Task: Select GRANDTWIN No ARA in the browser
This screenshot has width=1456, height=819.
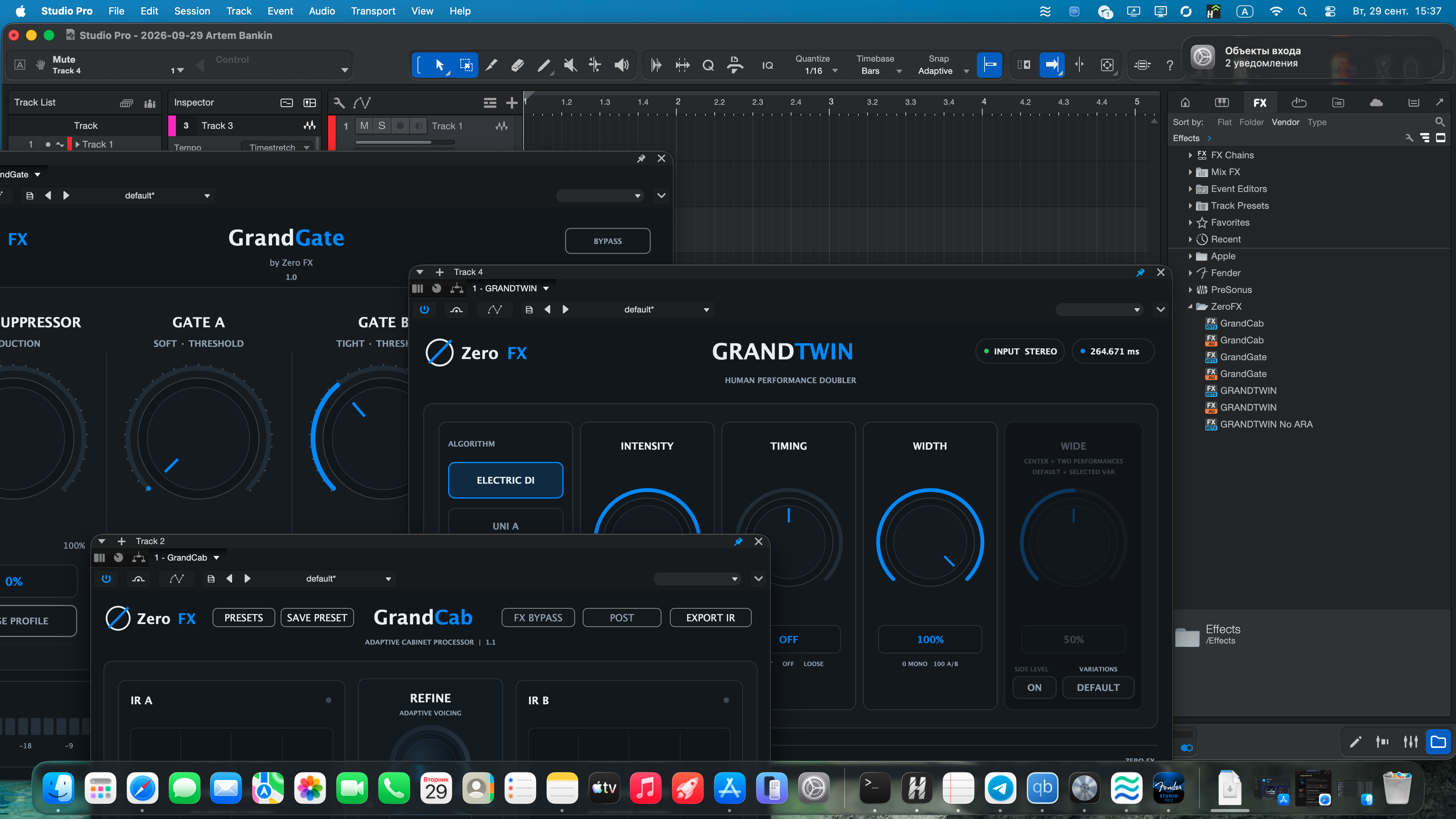Action: coord(1266,424)
